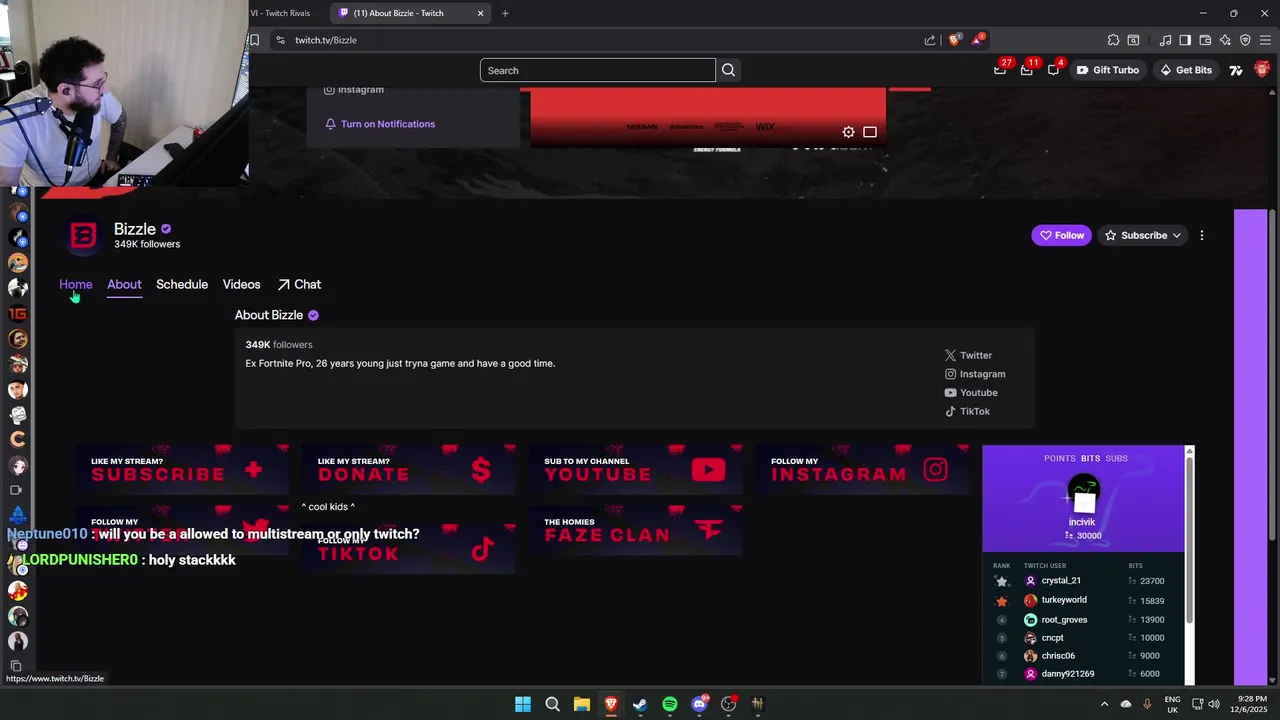Click danny921269 leaderboard row
Viewport: 1280px width, 720px height.
1084,674
